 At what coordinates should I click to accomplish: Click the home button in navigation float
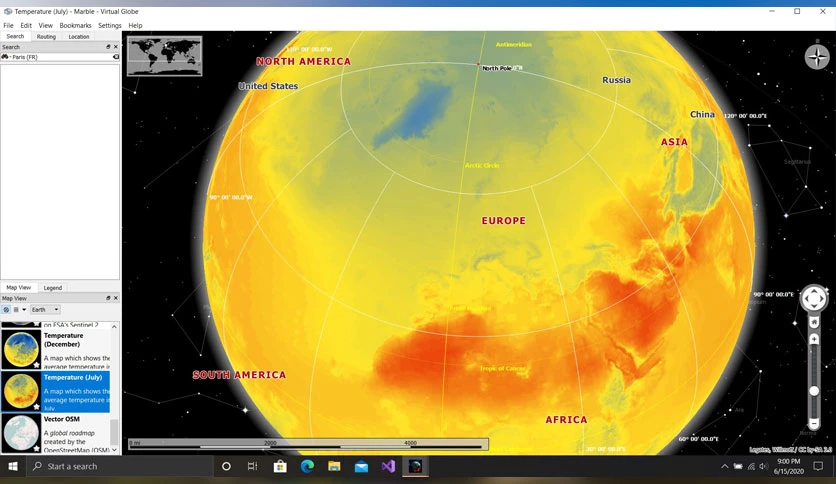click(814, 322)
